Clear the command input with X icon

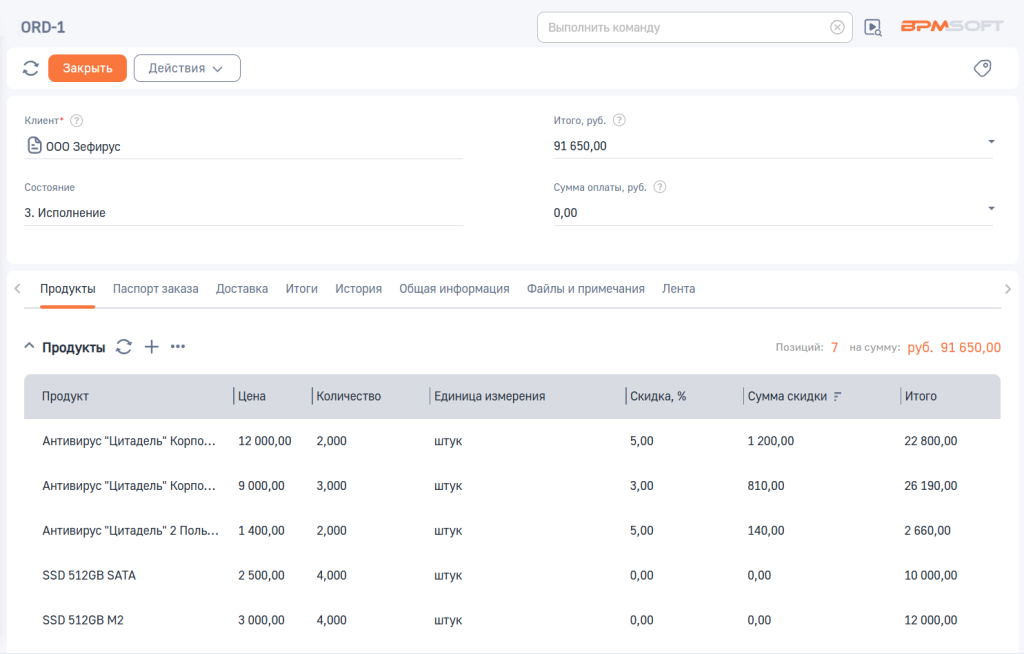point(837,27)
